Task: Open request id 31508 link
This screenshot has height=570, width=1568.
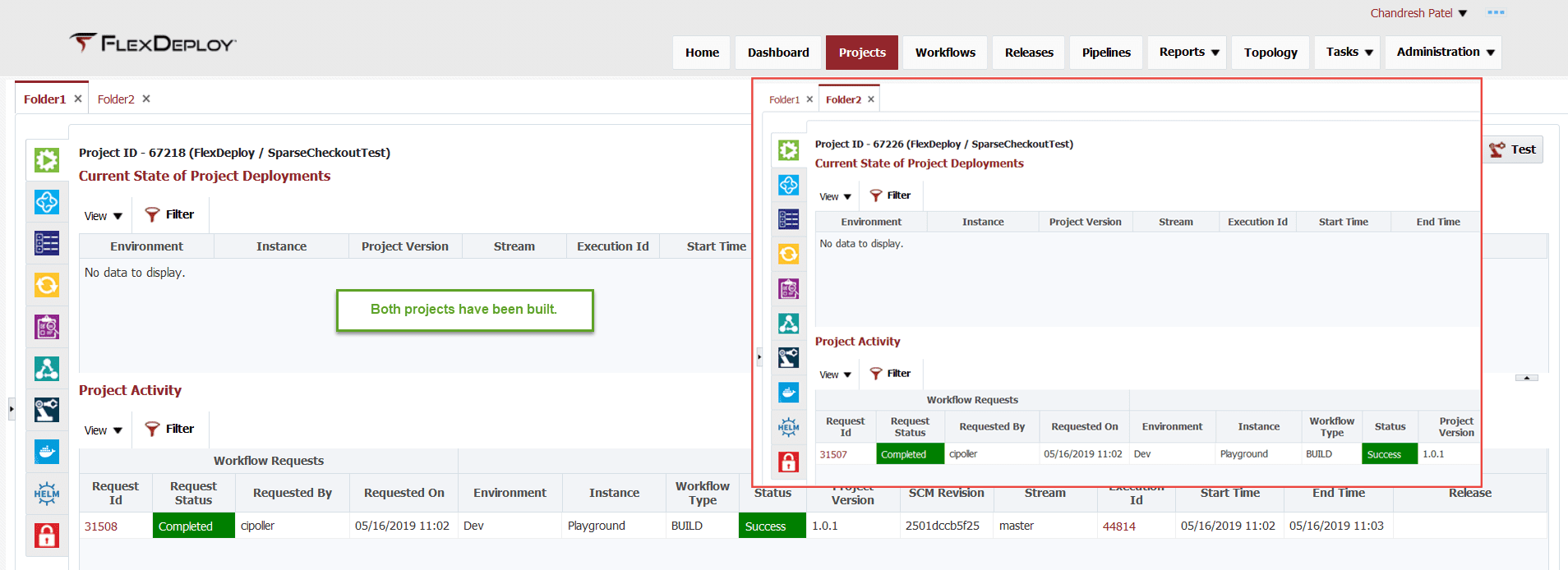Action: point(101,526)
